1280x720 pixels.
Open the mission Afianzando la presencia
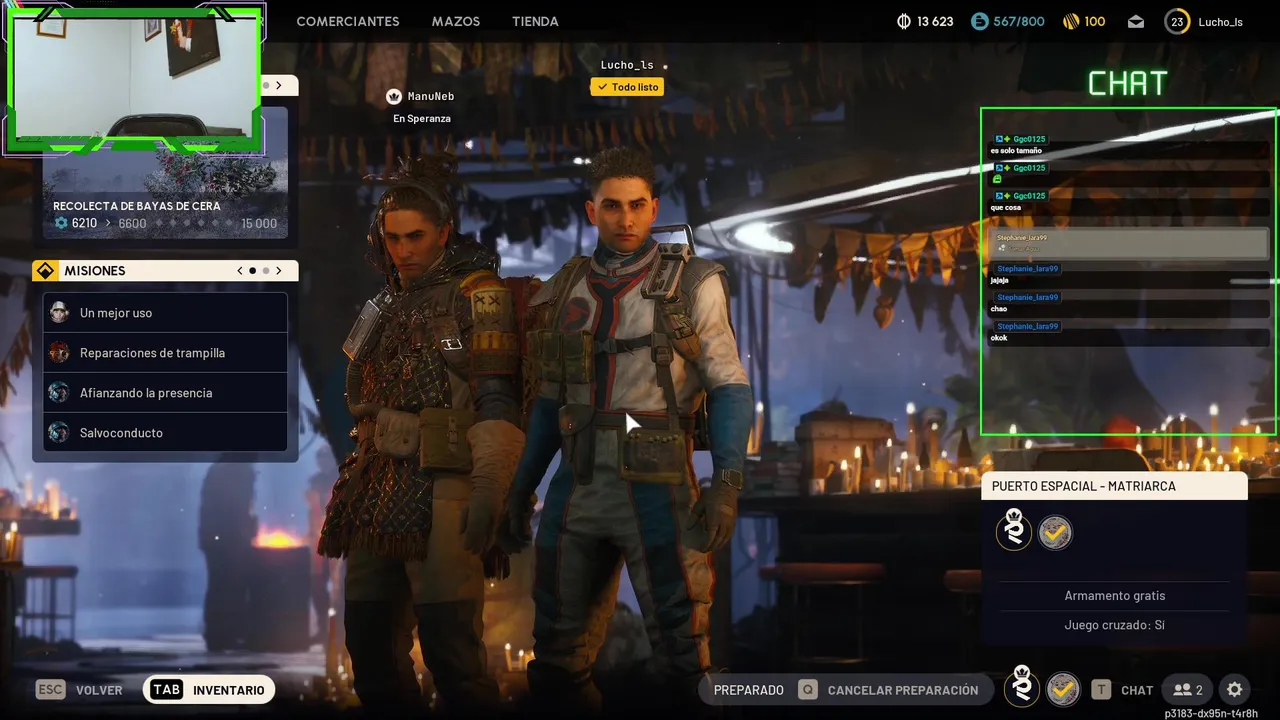click(x=165, y=393)
